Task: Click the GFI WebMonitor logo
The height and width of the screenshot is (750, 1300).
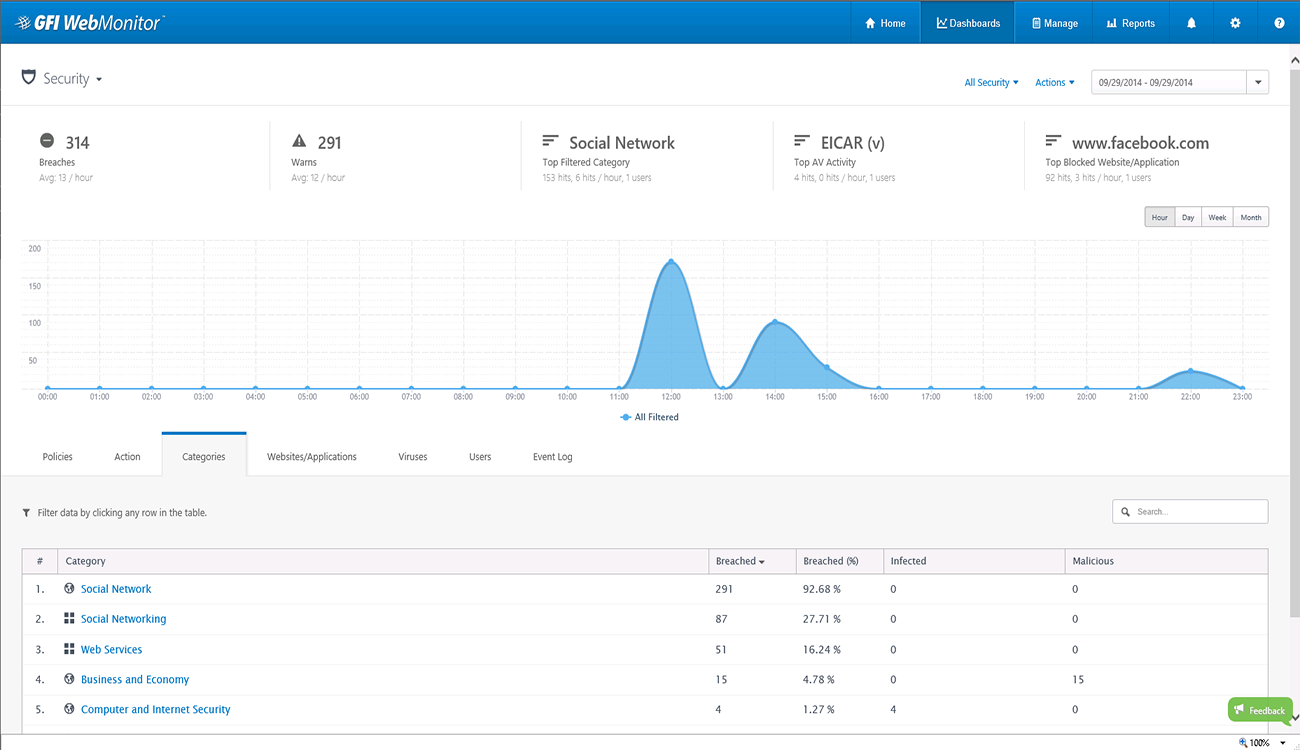Action: (x=90, y=22)
